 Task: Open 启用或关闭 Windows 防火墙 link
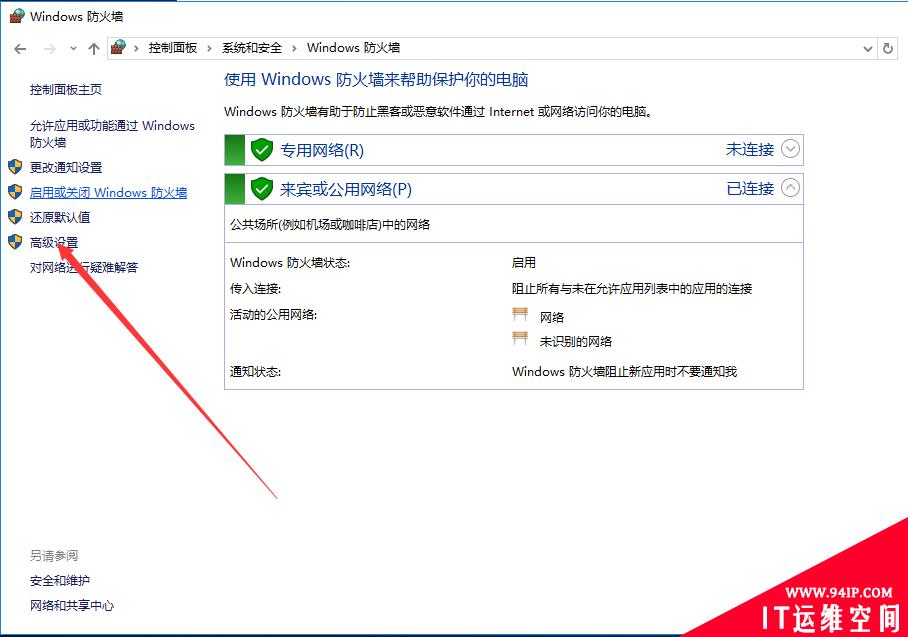[x=108, y=192]
